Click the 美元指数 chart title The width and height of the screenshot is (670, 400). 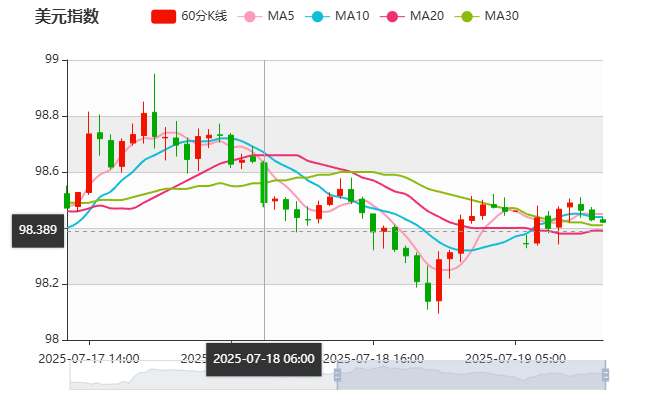67,17
